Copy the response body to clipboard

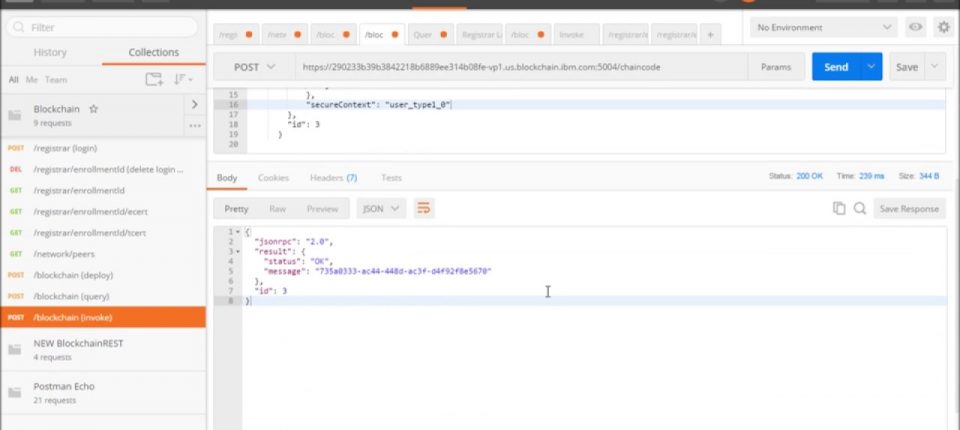839,208
